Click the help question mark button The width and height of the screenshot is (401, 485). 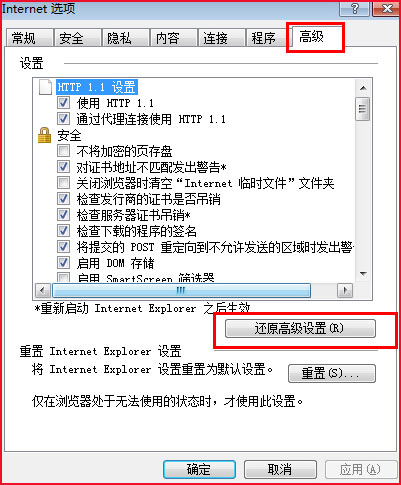[354, 9]
